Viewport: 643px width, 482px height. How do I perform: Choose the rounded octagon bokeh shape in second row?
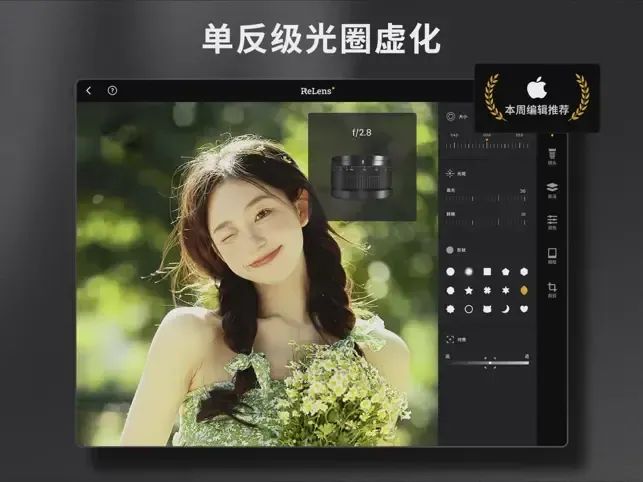[450, 290]
